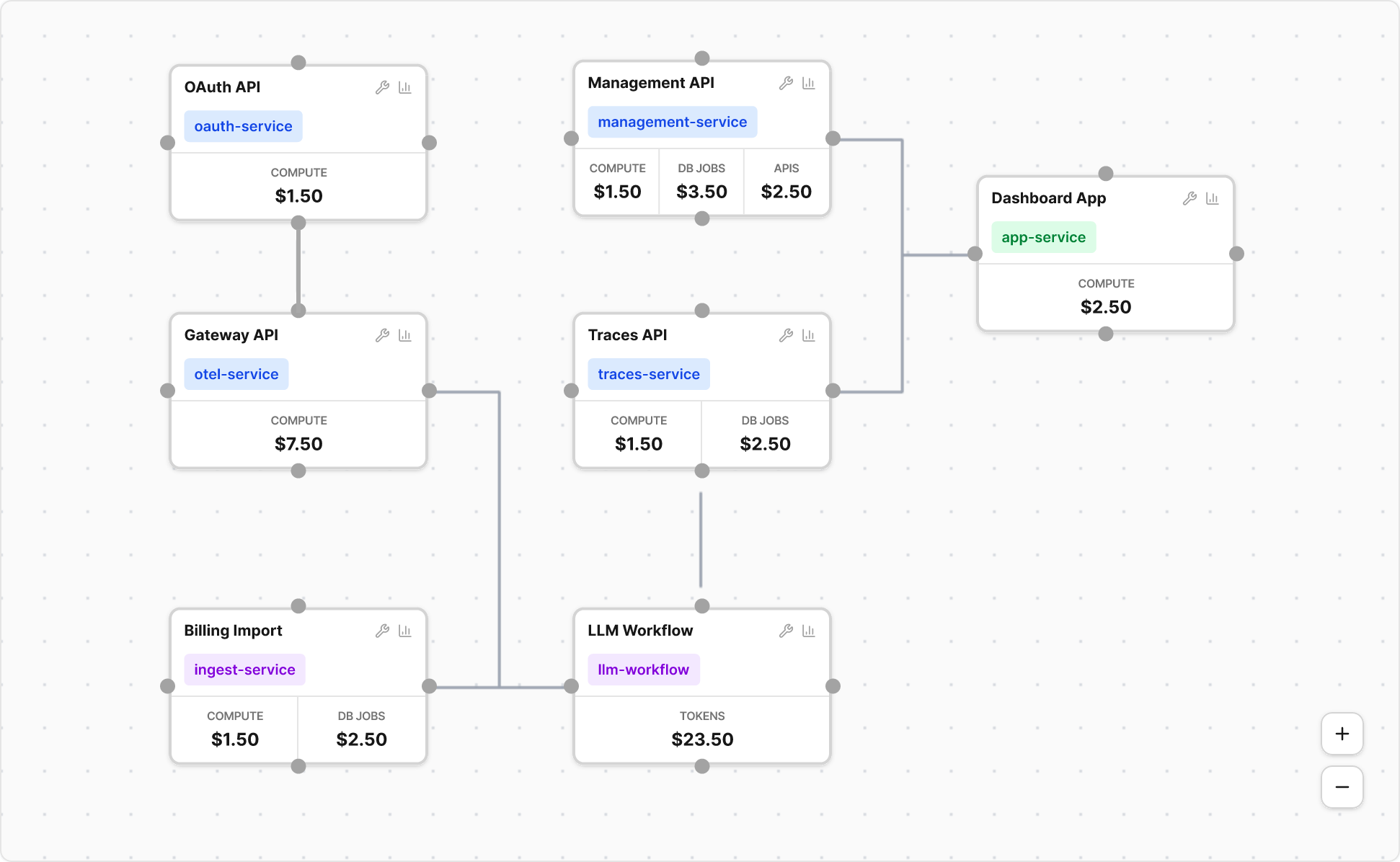This screenshot has height=862, width=1400.
Task: Select the oauth-service tag
Action: click(243, 126)
